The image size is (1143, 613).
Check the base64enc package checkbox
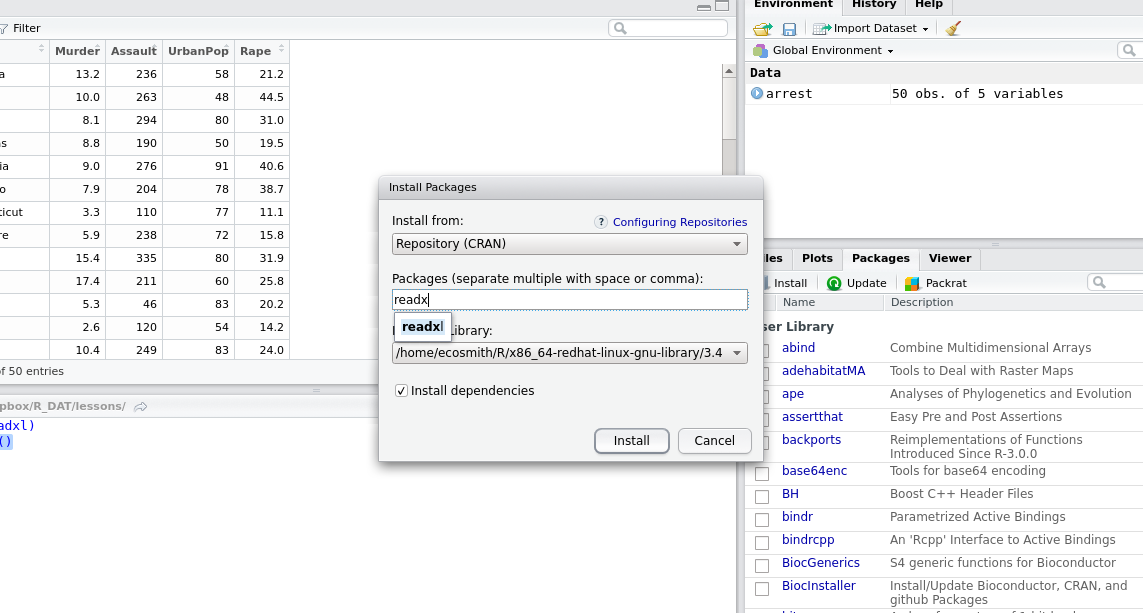[762, 474]
